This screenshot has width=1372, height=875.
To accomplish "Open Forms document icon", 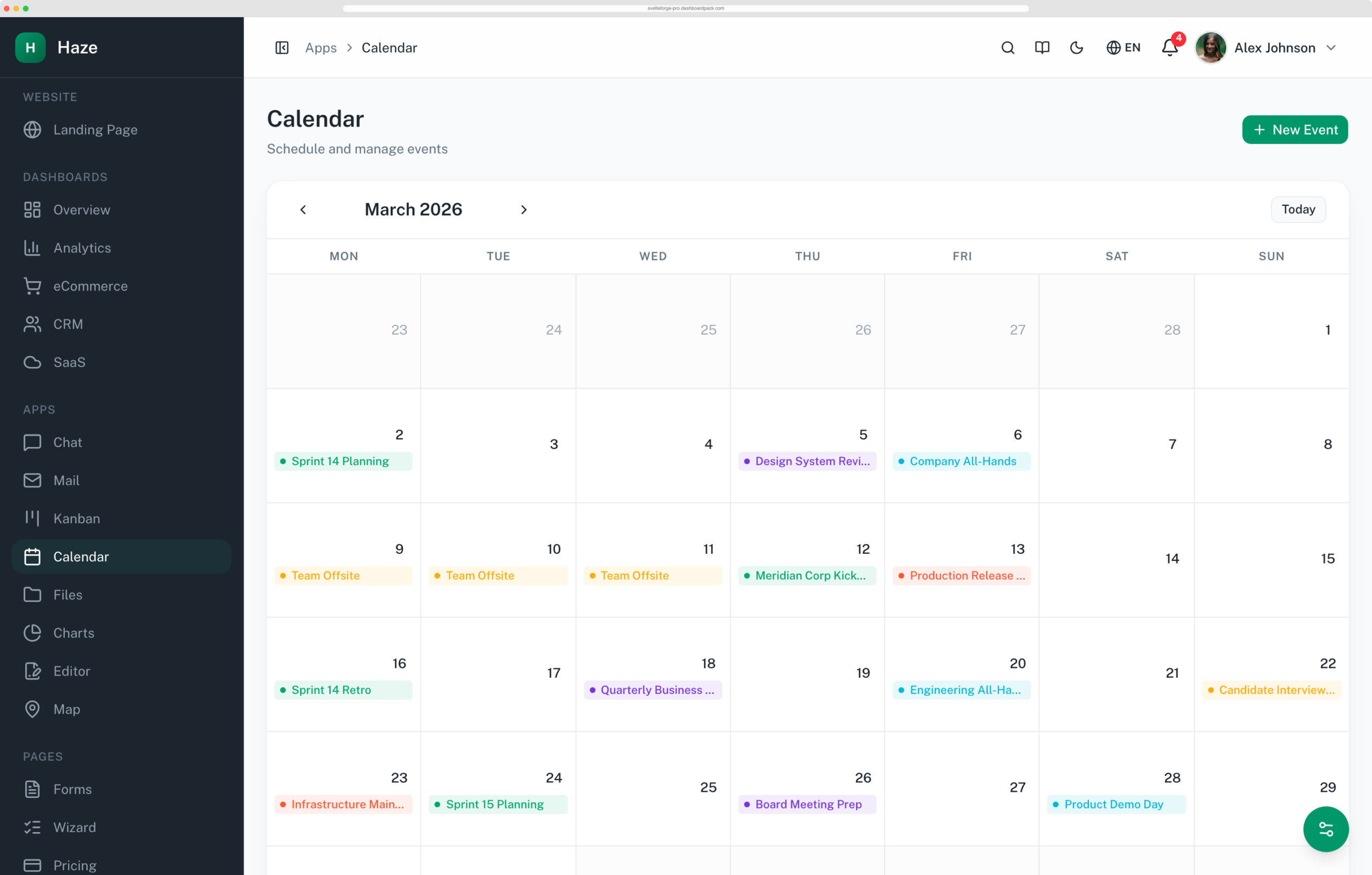I will pos(33,789).
